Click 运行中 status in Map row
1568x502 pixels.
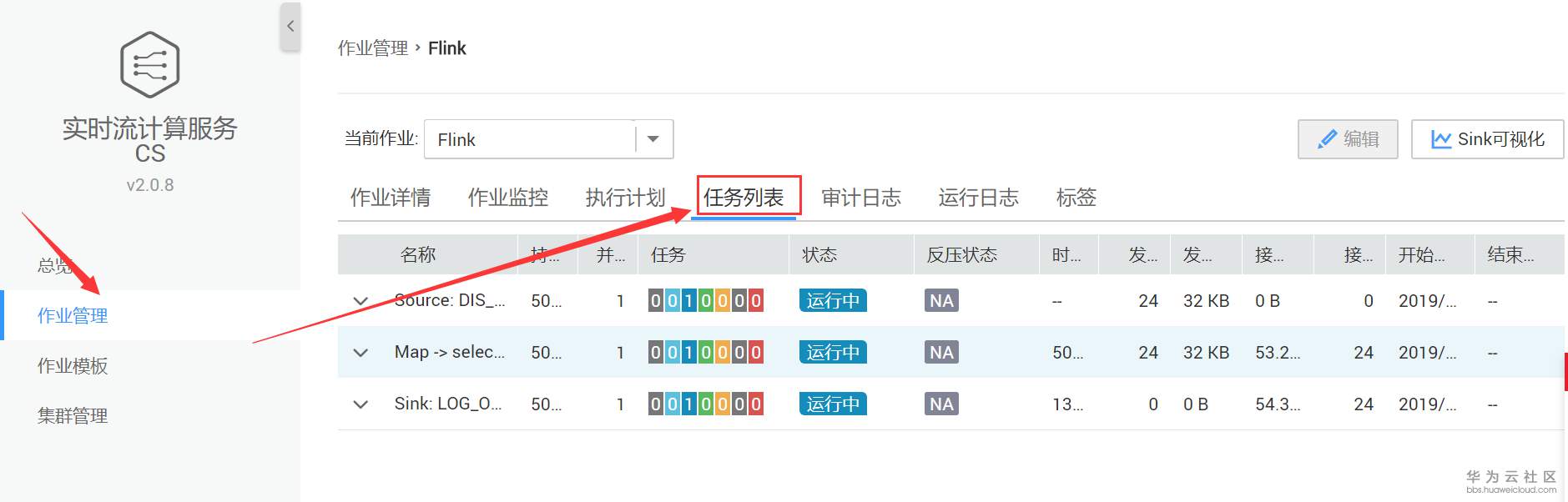[833, 352]
